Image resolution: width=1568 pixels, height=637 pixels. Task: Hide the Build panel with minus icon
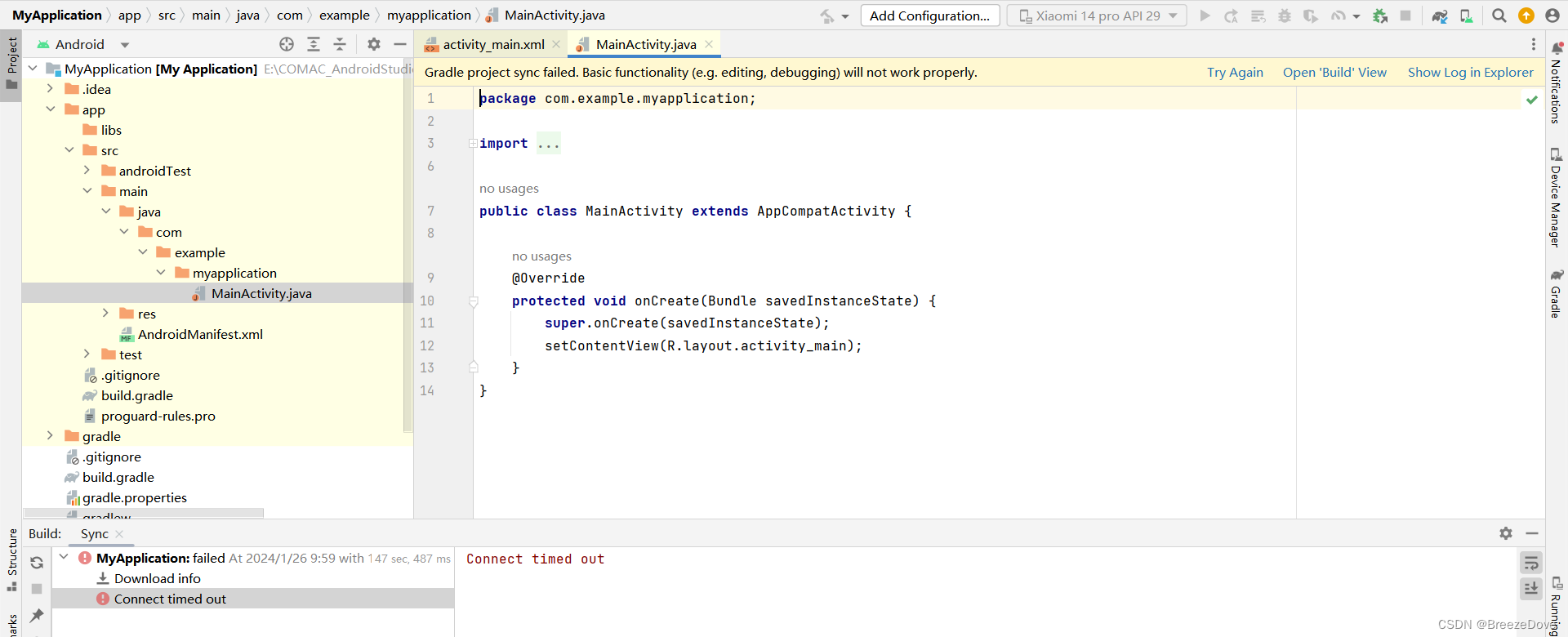click(1532, 533)
